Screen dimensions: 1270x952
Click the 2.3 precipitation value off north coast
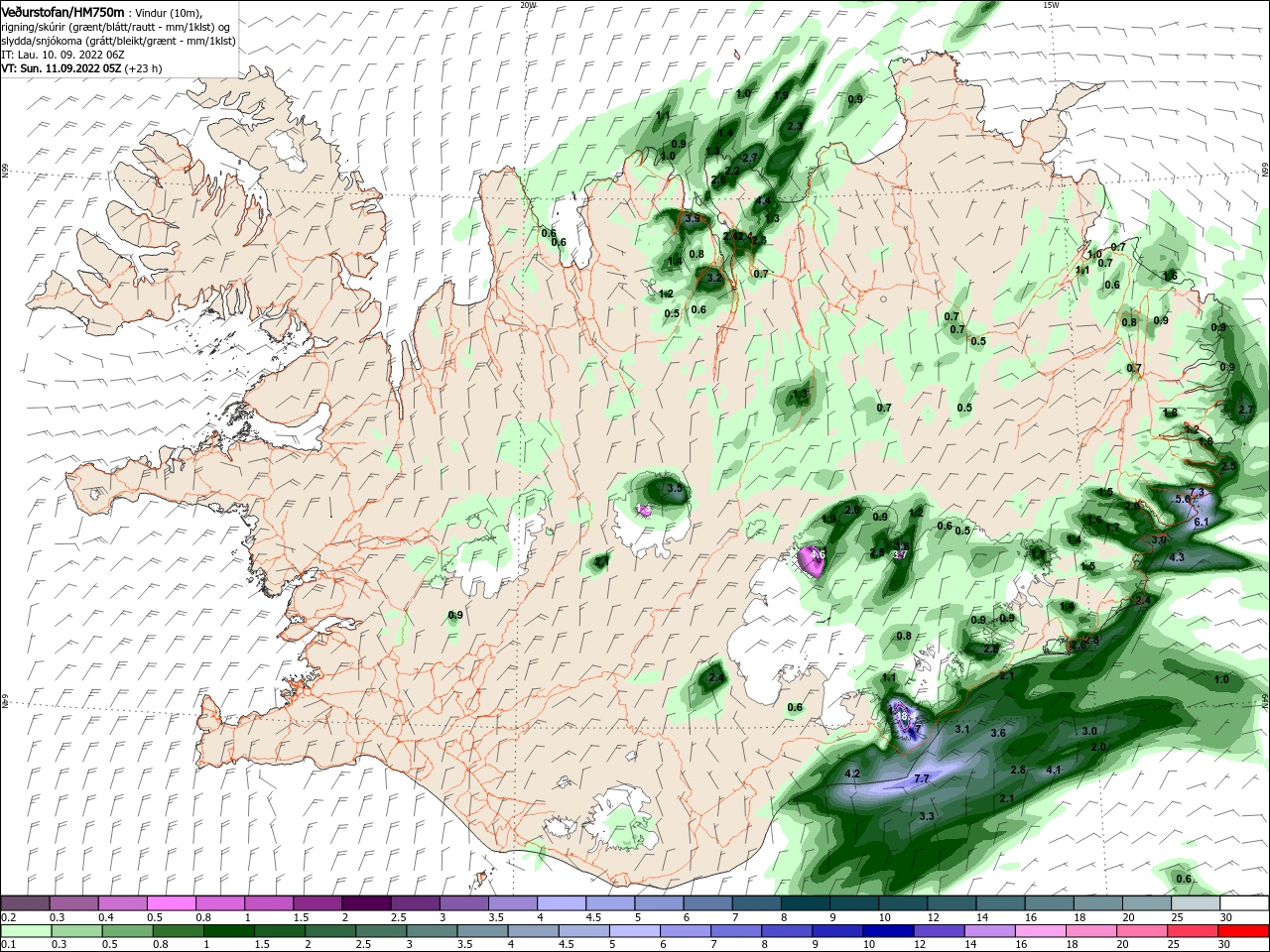click(794, 127)
